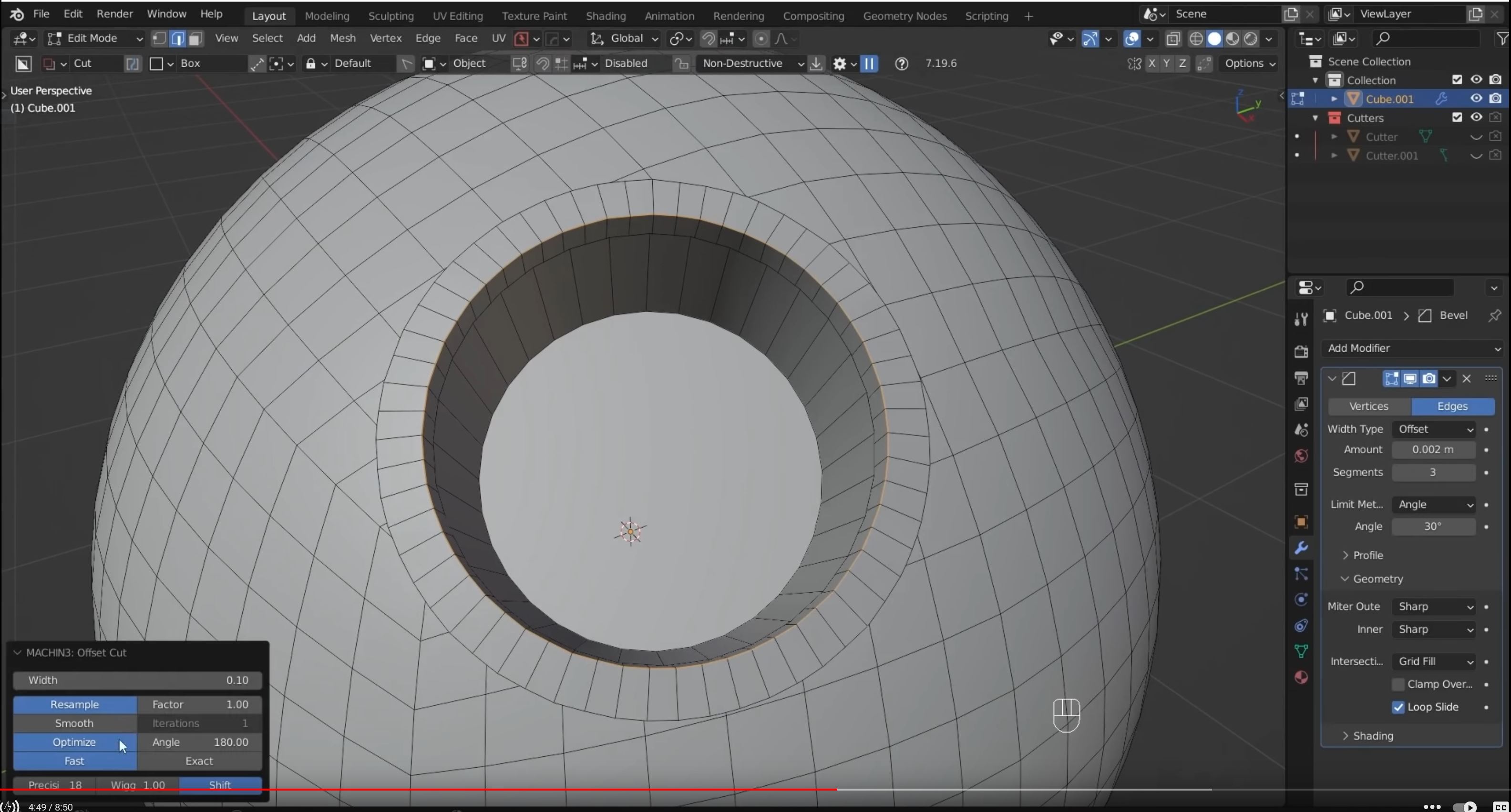Toggle X-ray view icon in header

coord(1173,39)
